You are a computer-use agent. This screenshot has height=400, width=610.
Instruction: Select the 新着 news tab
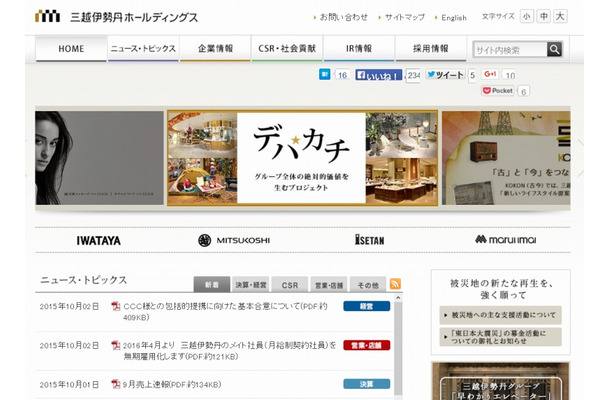(x=212, y=284)
